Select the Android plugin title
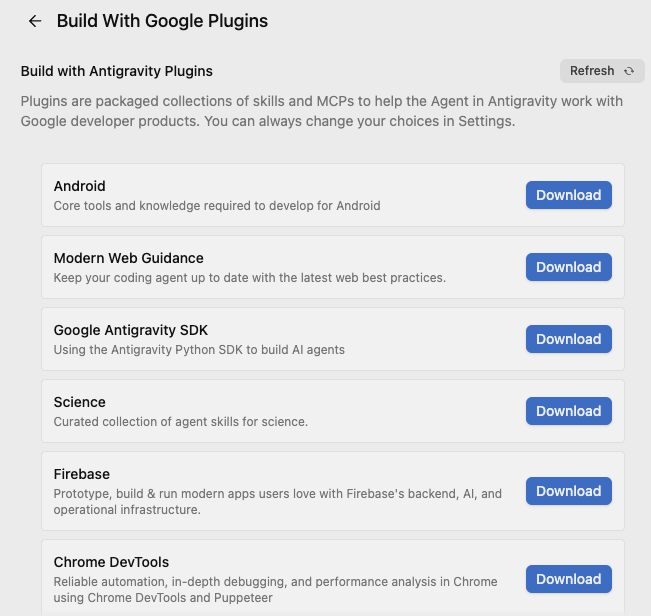 [x=79, y=186]
